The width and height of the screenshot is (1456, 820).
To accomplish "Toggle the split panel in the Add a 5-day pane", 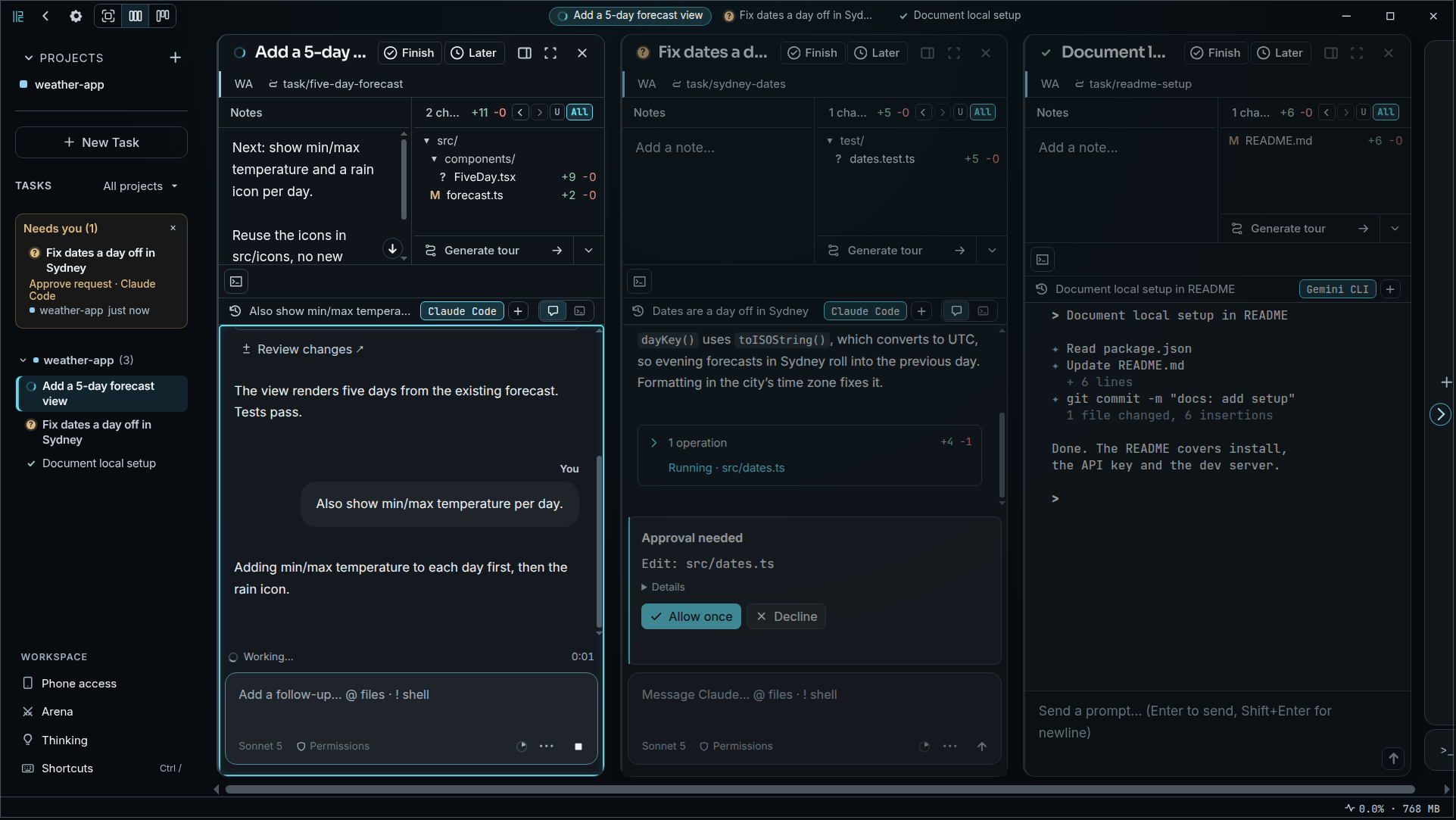I will [x=524, y=53].
